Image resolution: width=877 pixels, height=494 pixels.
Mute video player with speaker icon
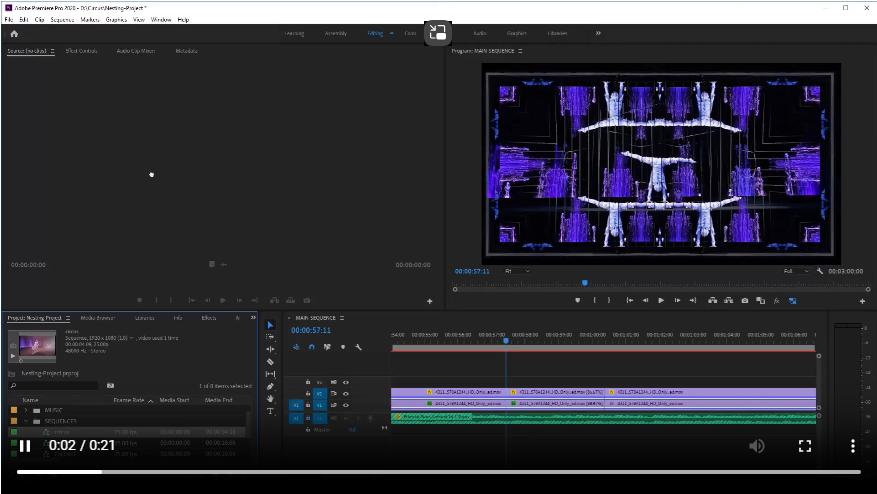coord(757,446)
